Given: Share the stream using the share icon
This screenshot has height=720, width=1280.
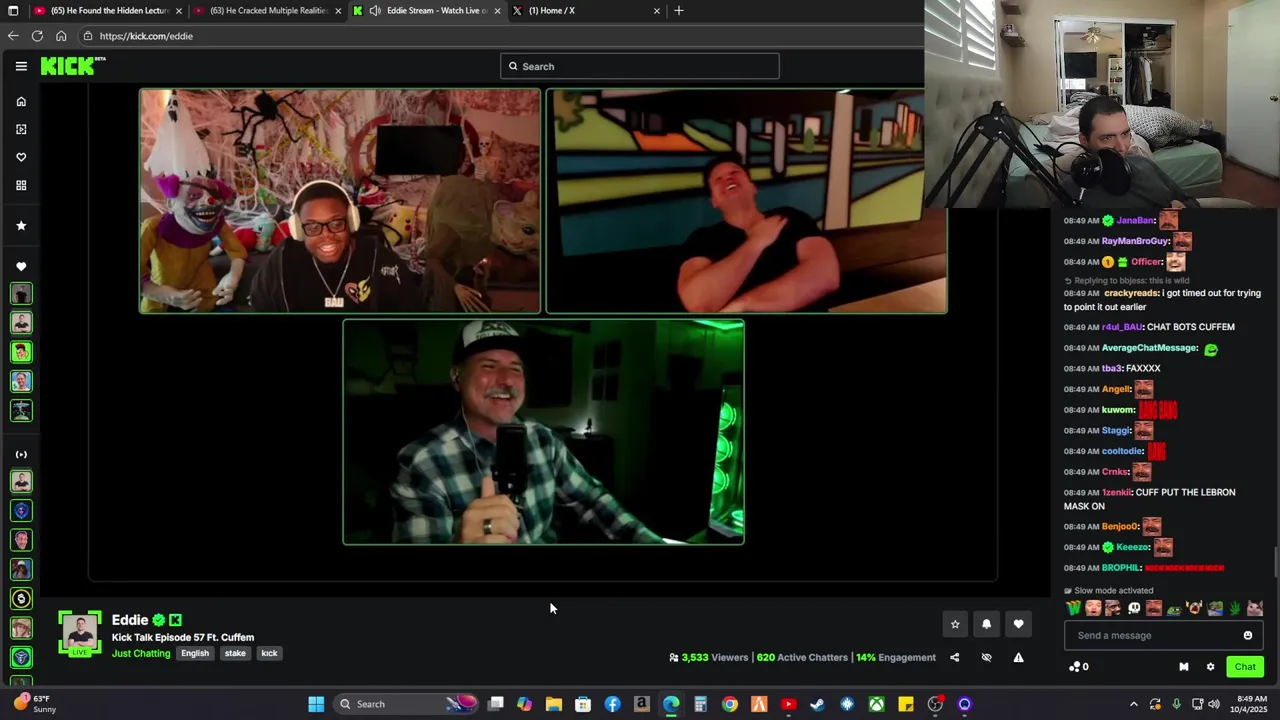Looking at the screenshot, I should (954, 657).
